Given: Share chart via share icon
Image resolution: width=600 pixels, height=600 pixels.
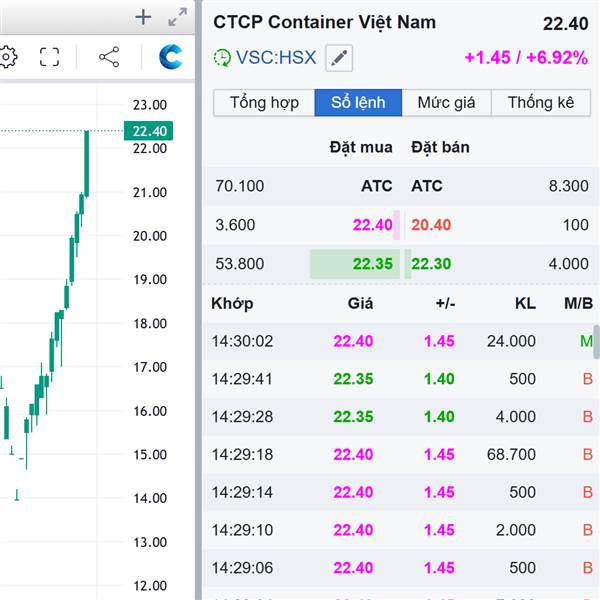Looking at the screenshot, I should pos(109,57).
